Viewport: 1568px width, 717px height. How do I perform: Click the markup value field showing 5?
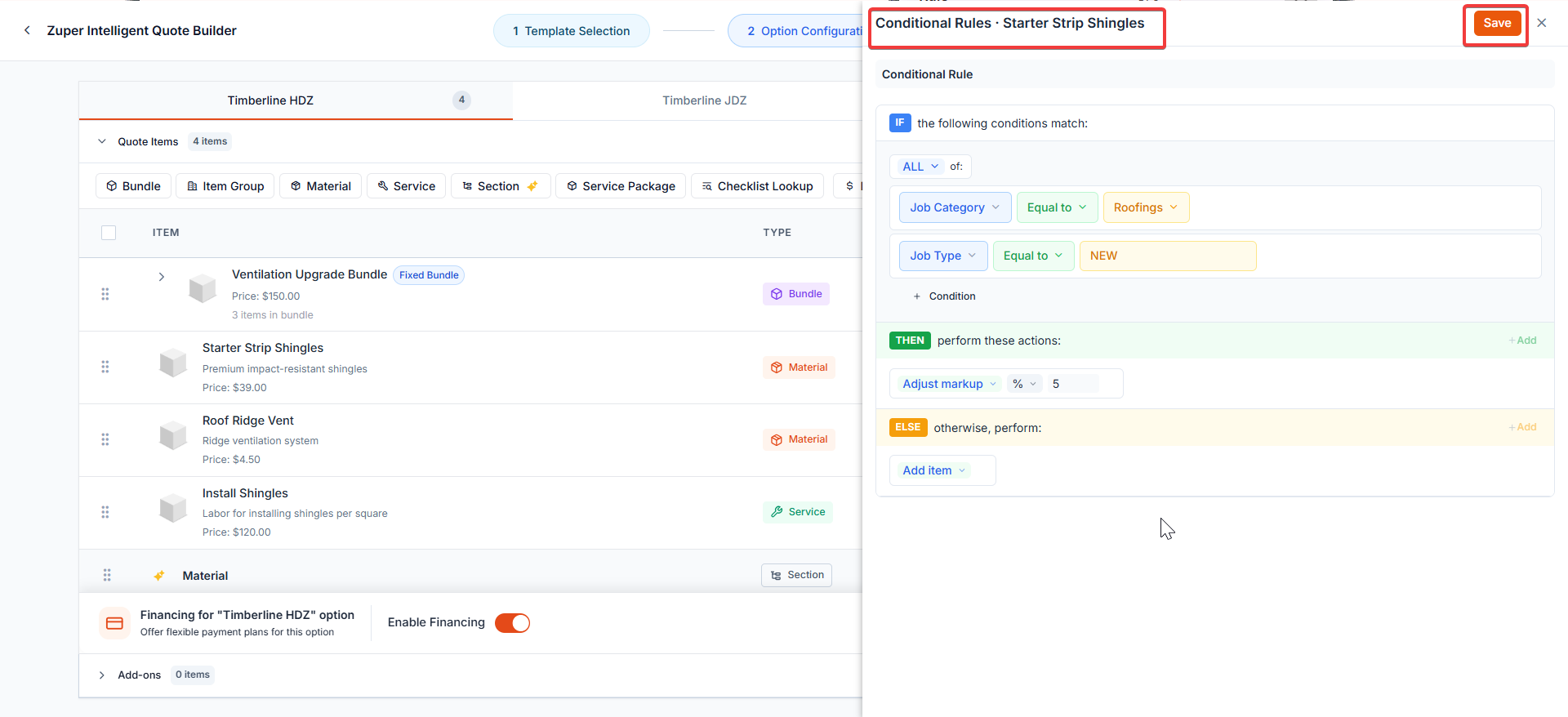1072,384
